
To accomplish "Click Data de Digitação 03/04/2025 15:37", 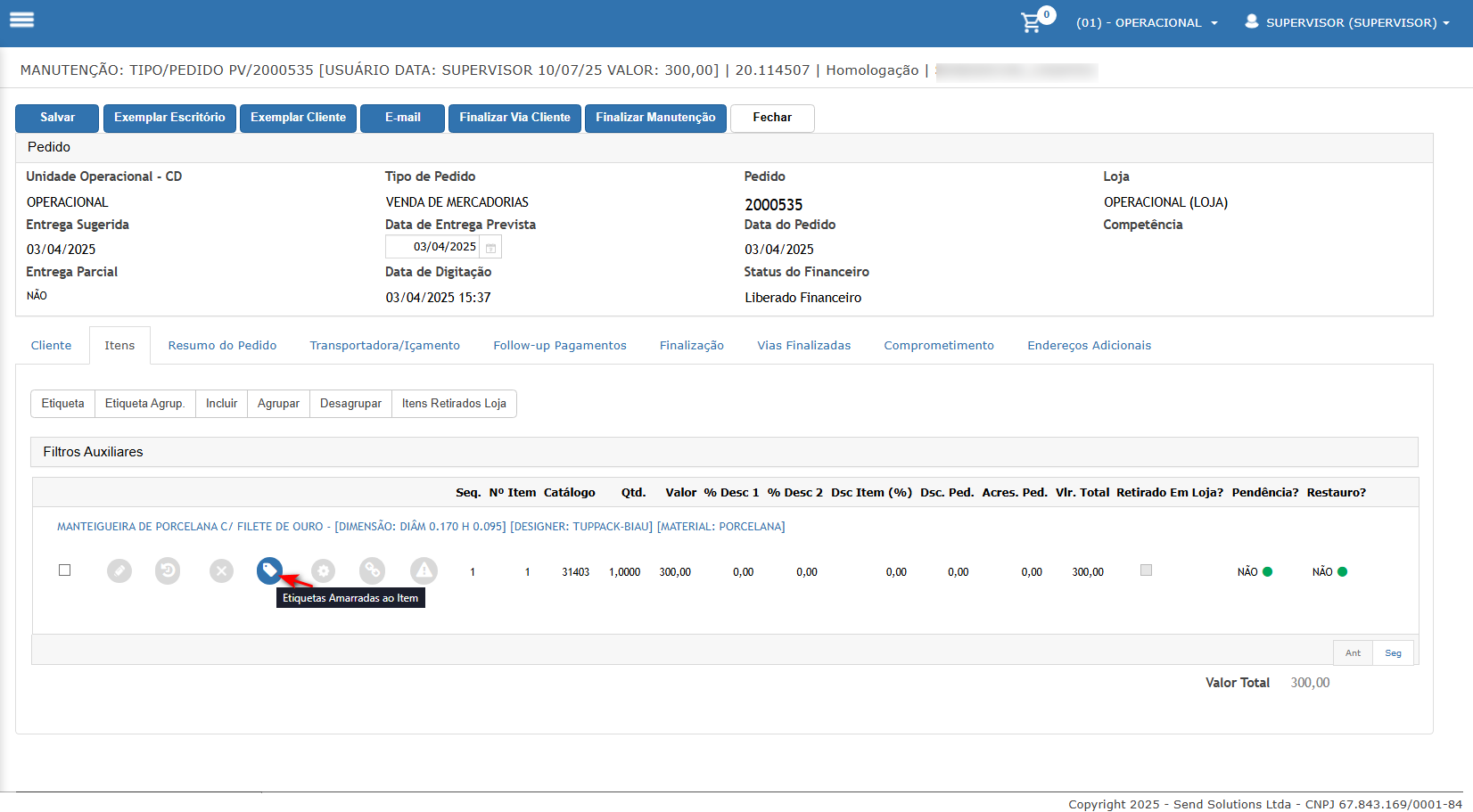I will click(438, 298).
